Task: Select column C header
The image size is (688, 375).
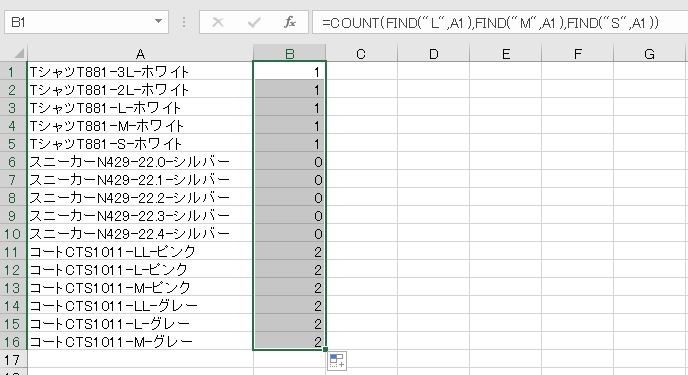Action: [x=361, y=54]
